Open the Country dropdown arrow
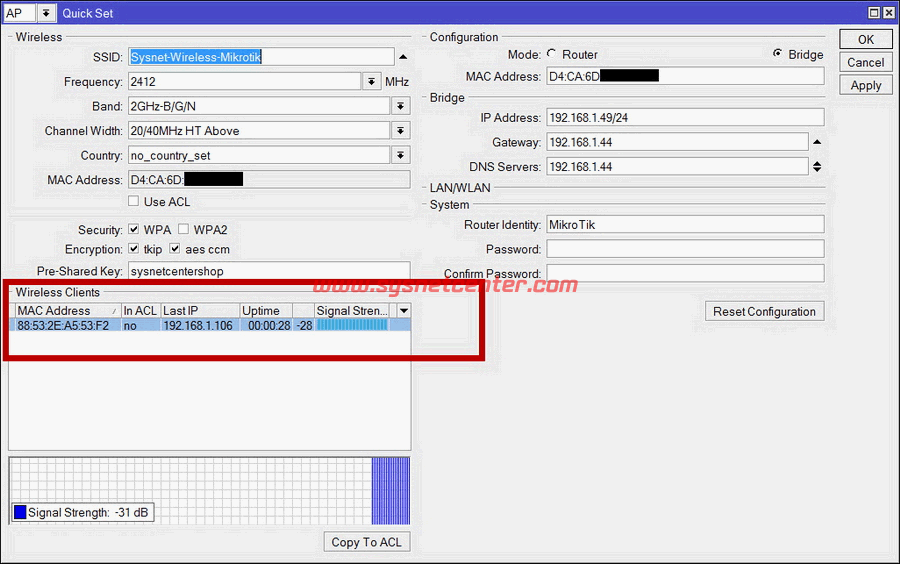Image resolution: width=900 pixels, height=564 pixels. [x=400, y=155]
